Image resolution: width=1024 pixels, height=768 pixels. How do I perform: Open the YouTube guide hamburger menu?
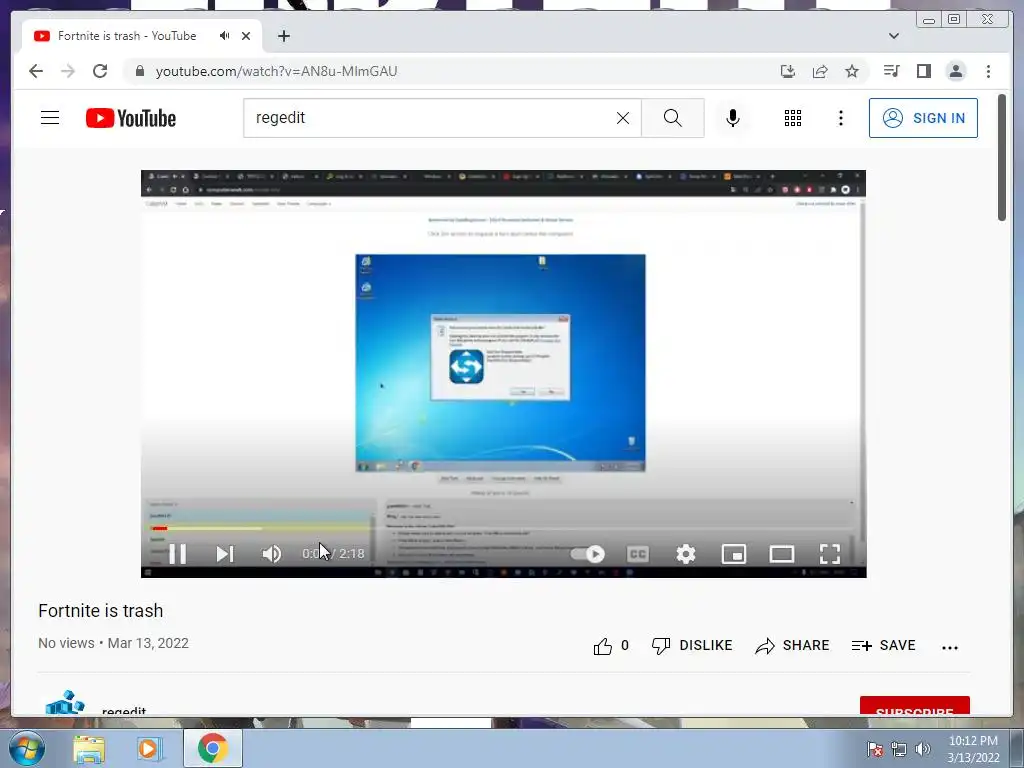tap(50, 118)
